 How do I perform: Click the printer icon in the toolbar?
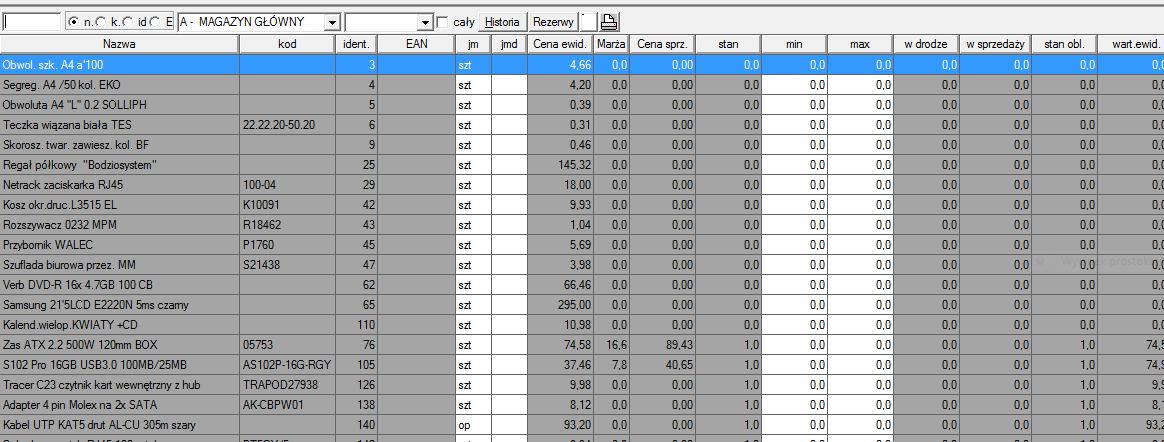609,22
